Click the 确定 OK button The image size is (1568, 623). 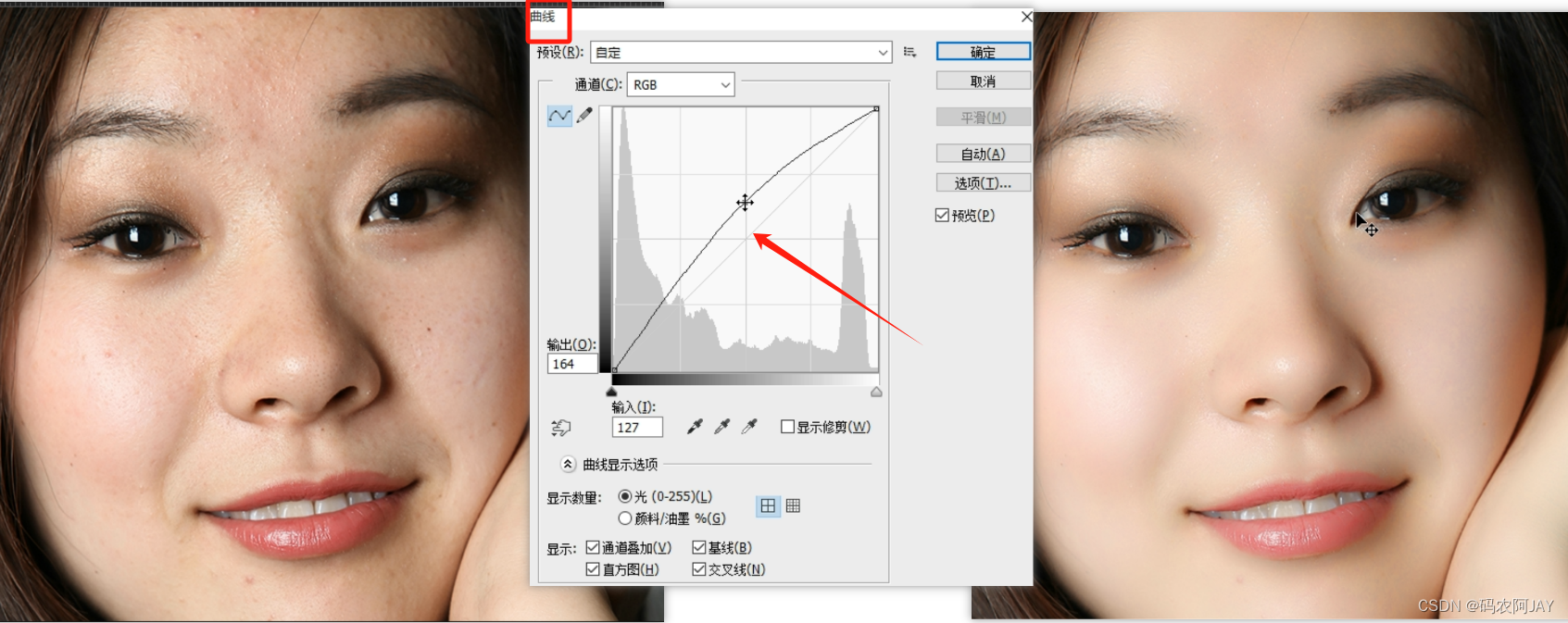point(983,52)
